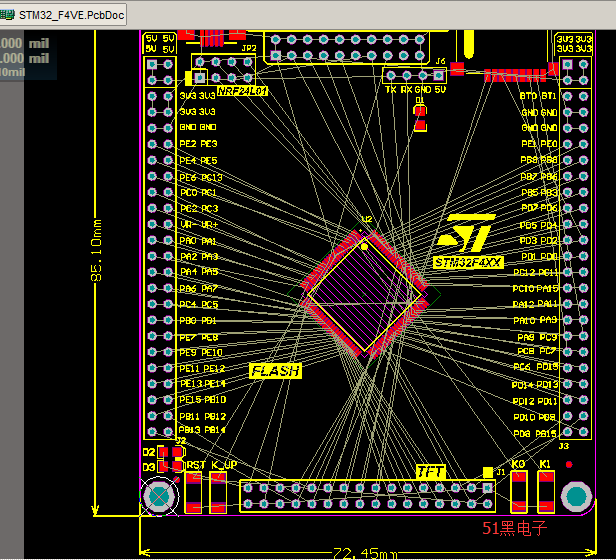The image size is (616, 560).
Task: Click the J6 designator text
Action: (x=440, y=61)
